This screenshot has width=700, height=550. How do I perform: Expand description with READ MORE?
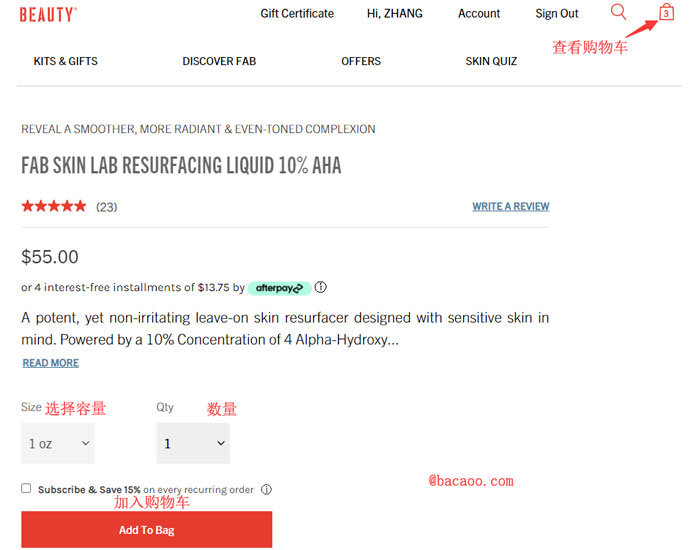pyautogui.click(x=51, y=363)
